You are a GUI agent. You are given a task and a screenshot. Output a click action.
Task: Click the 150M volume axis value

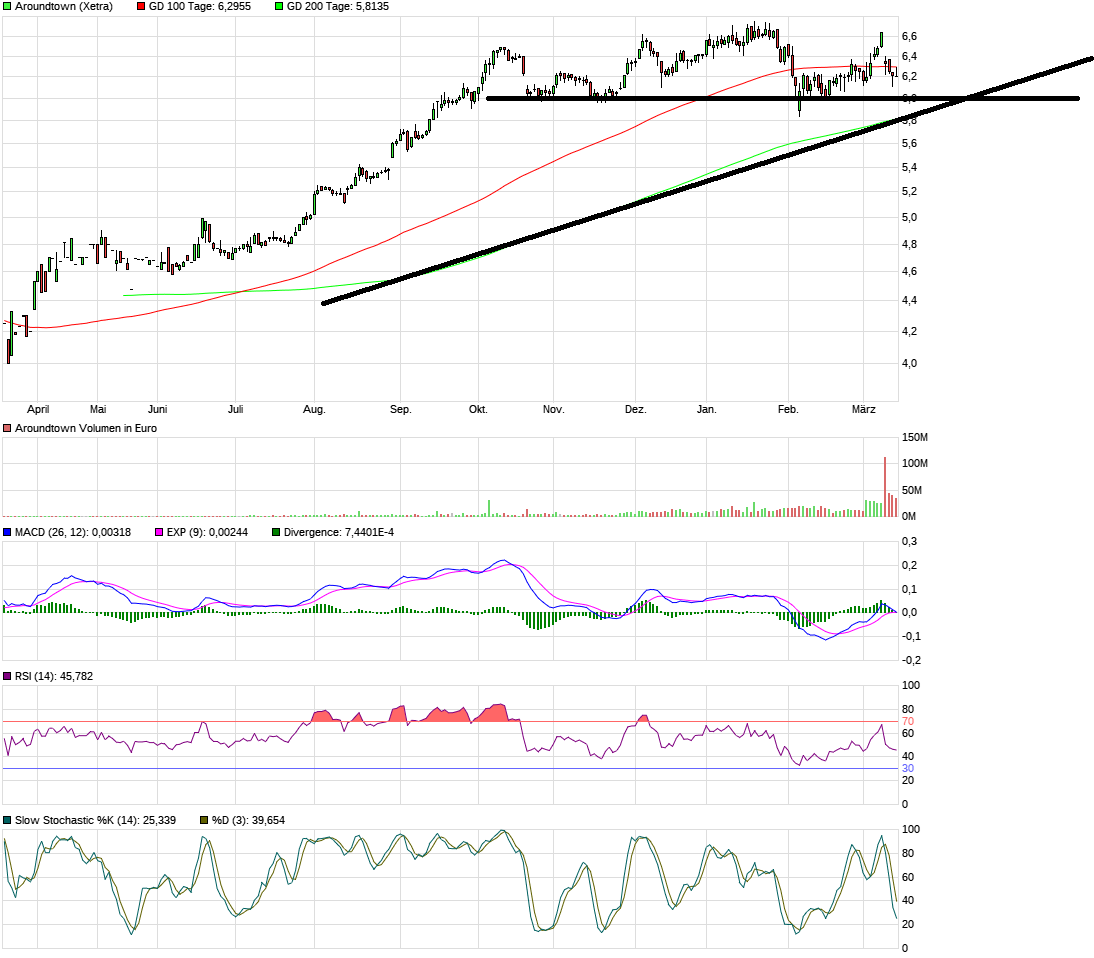(x=915, y=437)
